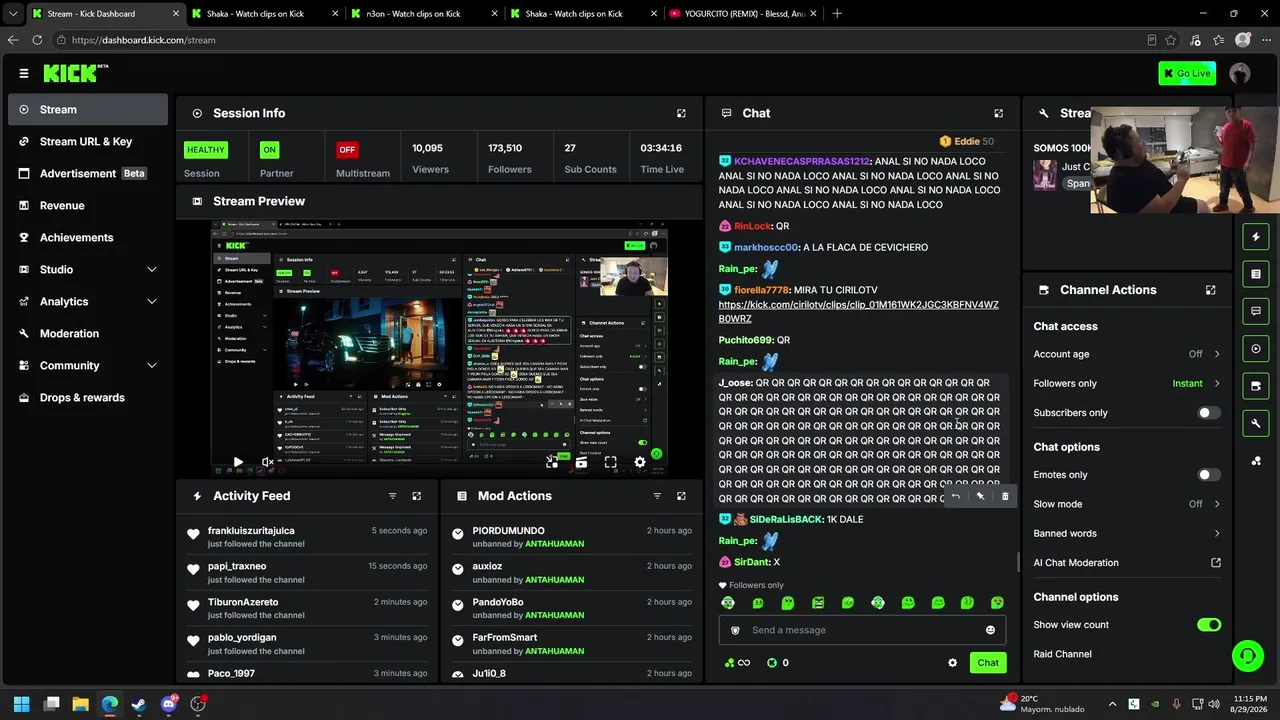Click the chat panel scrollbar
Screen dimensions: 1280x720
pos(1018,562)
